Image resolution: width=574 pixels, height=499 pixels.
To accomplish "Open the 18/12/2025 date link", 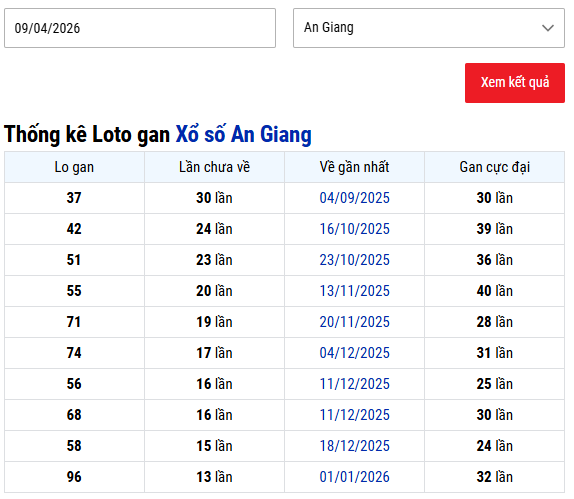I will coord(354,446).
